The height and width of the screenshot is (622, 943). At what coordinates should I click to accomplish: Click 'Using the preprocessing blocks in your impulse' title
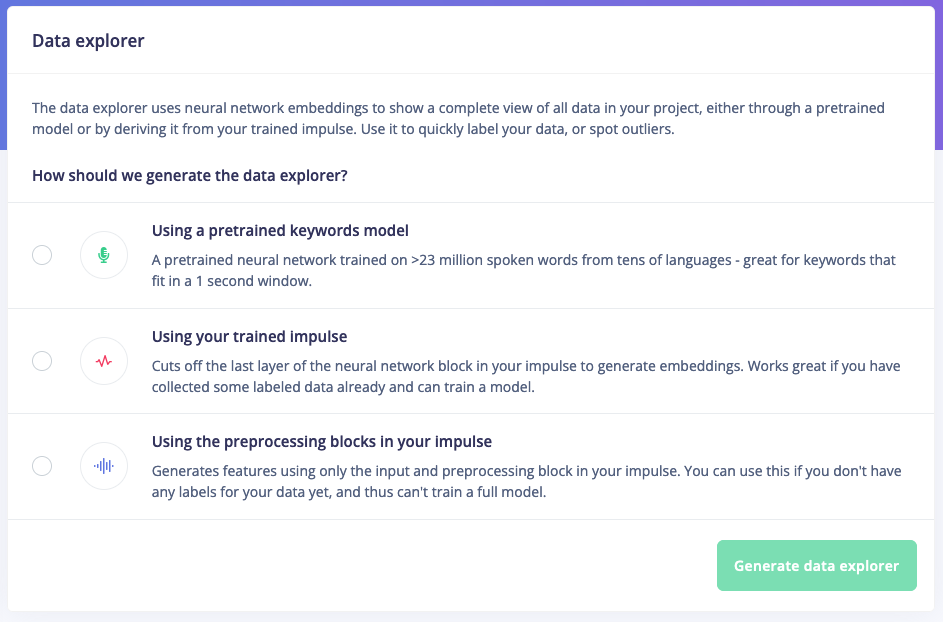click(x=322, y=442)
